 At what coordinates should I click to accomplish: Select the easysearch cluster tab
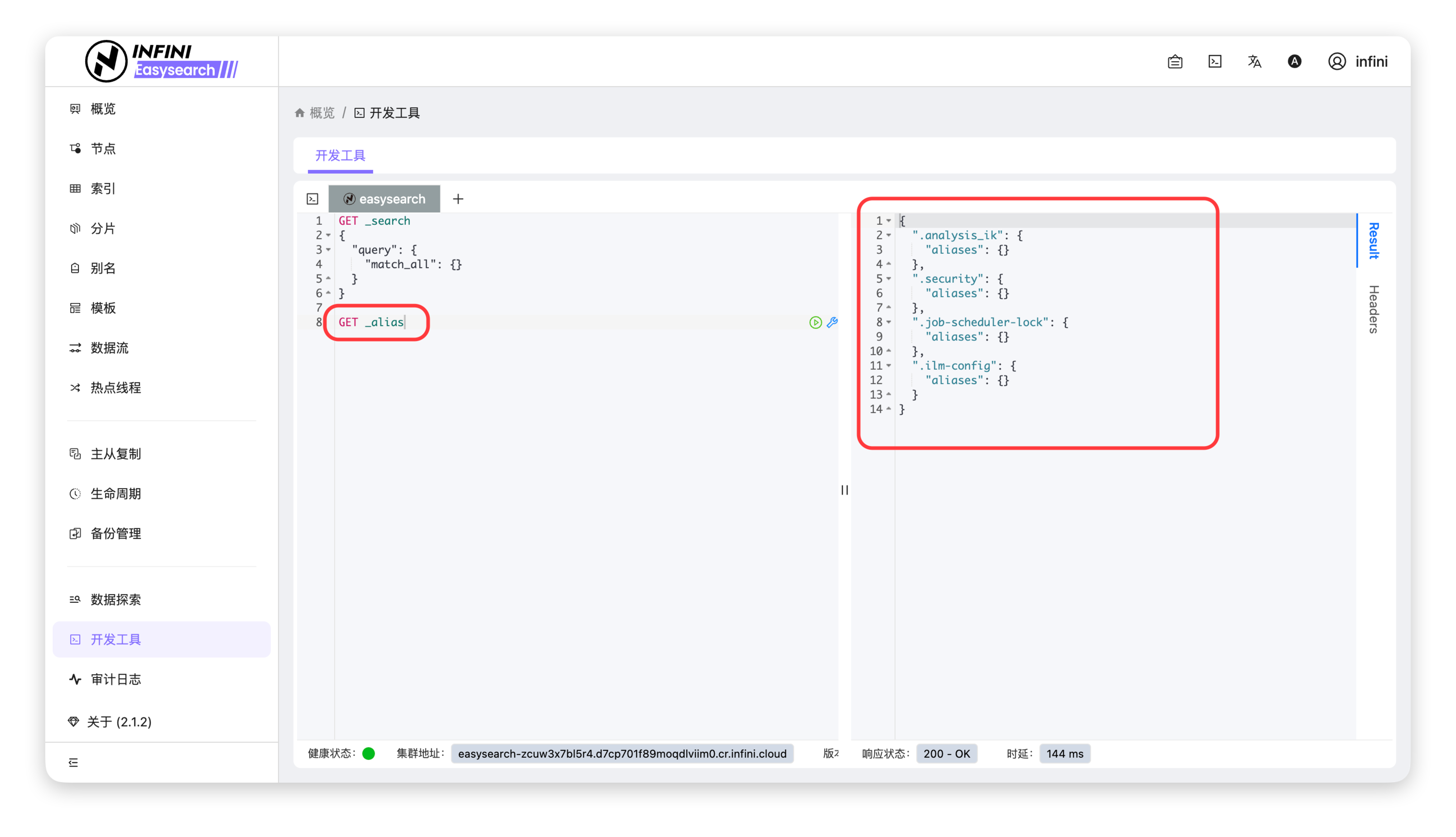(x=384, y=199)
